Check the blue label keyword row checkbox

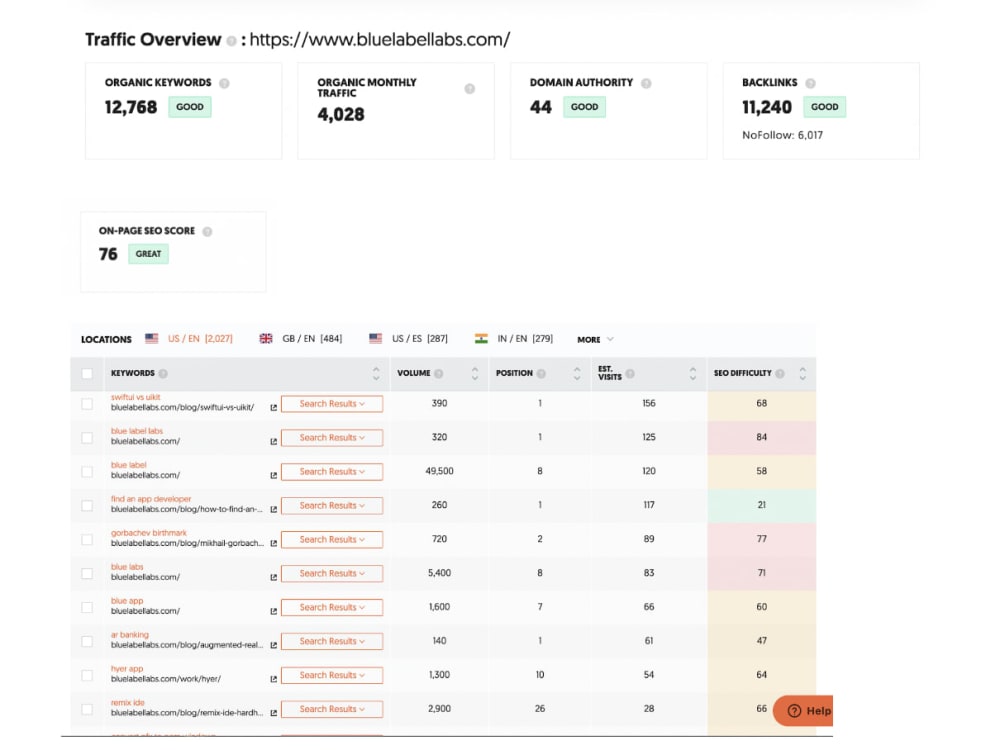[x=87, y=472]
